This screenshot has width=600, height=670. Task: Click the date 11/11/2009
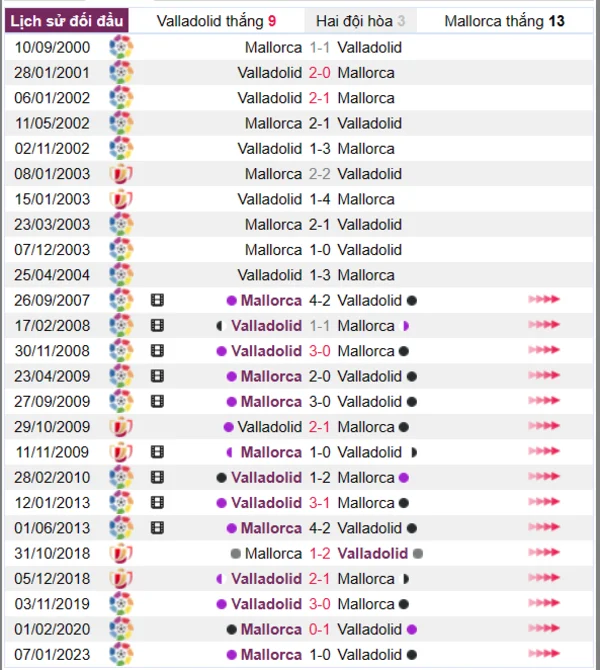click(x=52, y=452)
